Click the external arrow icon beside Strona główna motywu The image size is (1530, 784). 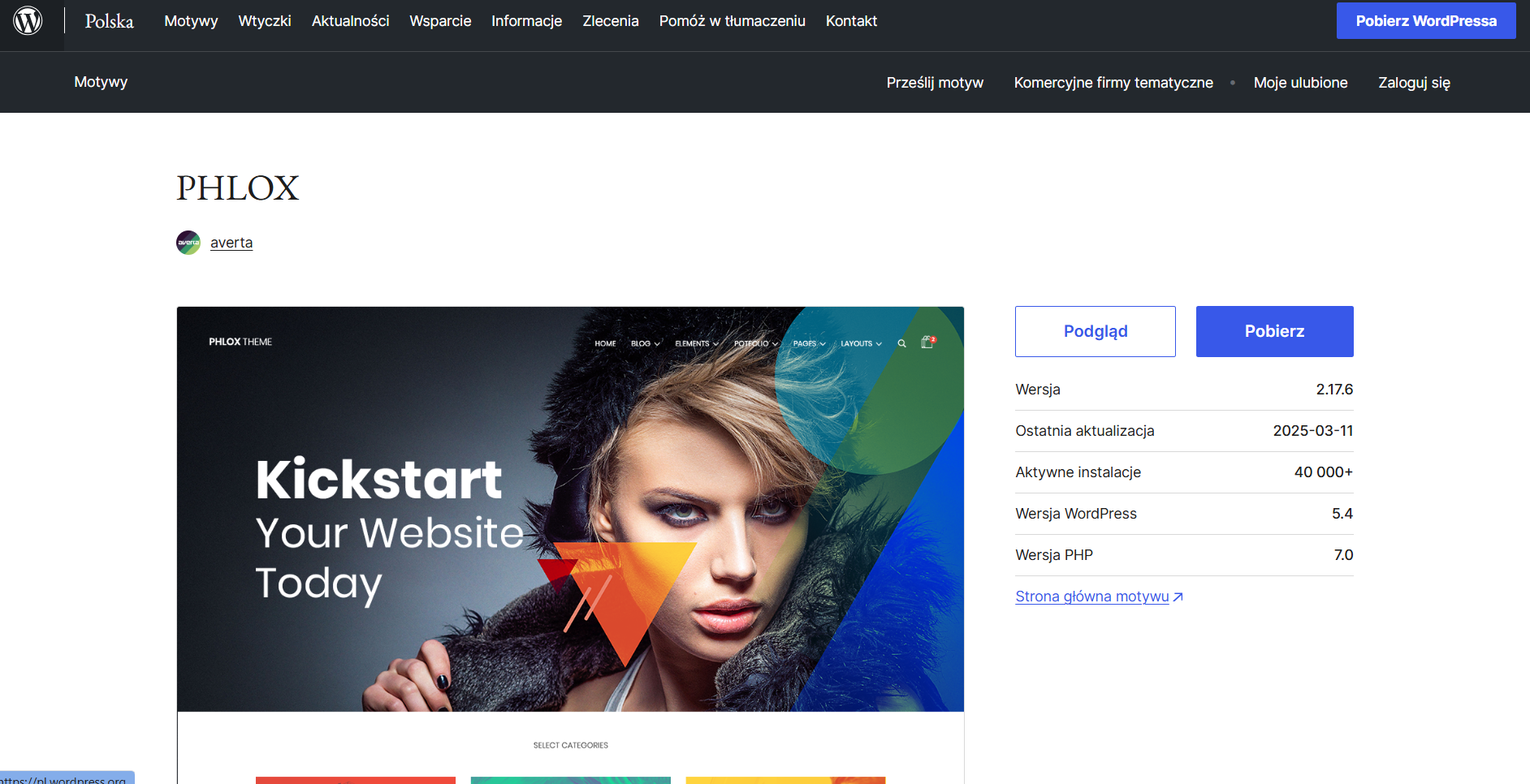(1178, 597)
